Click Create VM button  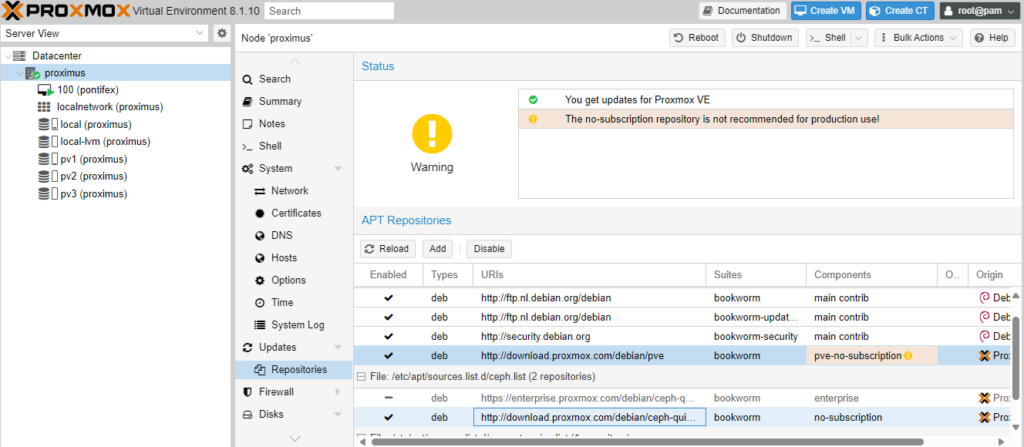point(826,11)
